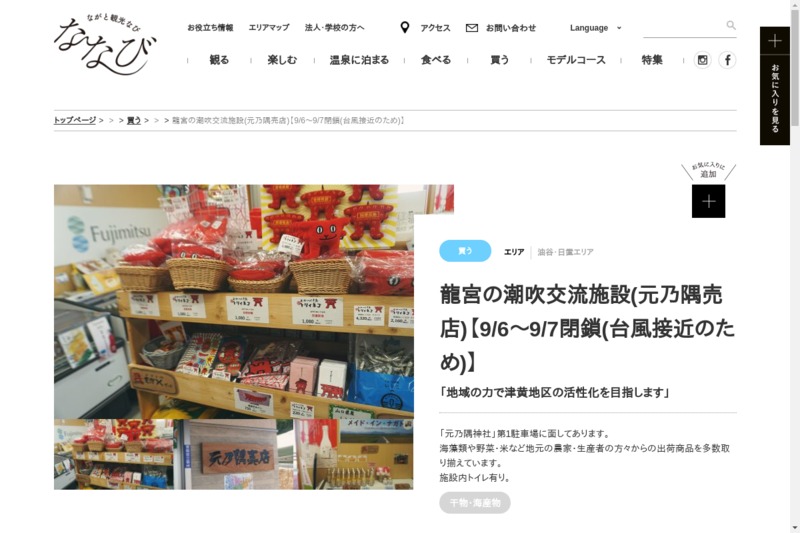Screen dimensions: 800x533
Task: Click the access map pin icon
Action: [x=405, y=28]
